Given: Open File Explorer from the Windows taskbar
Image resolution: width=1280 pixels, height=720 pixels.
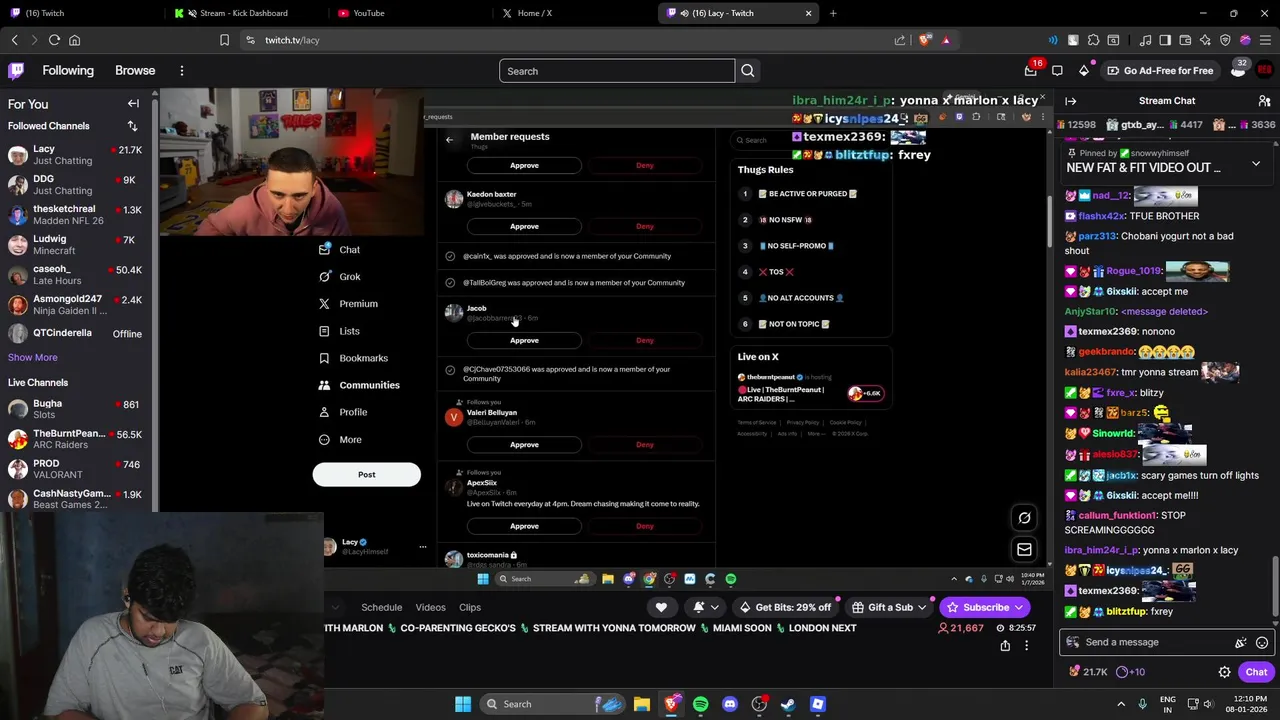Looking at the screenshot, I should (641, 704).
